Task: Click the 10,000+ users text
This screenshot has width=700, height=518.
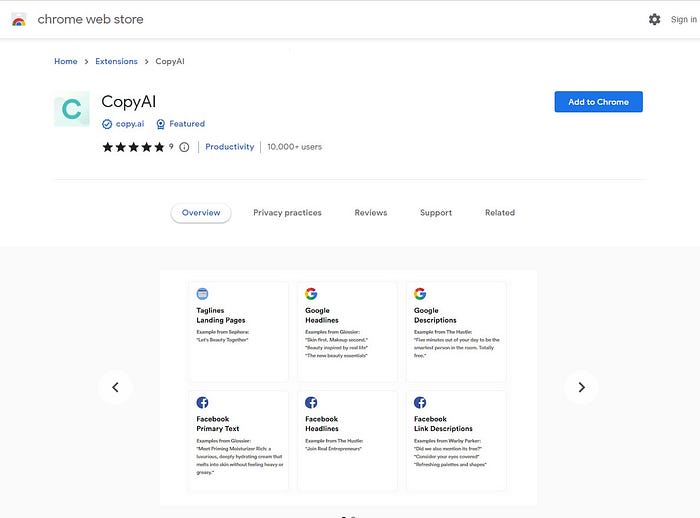Action: 295,147
